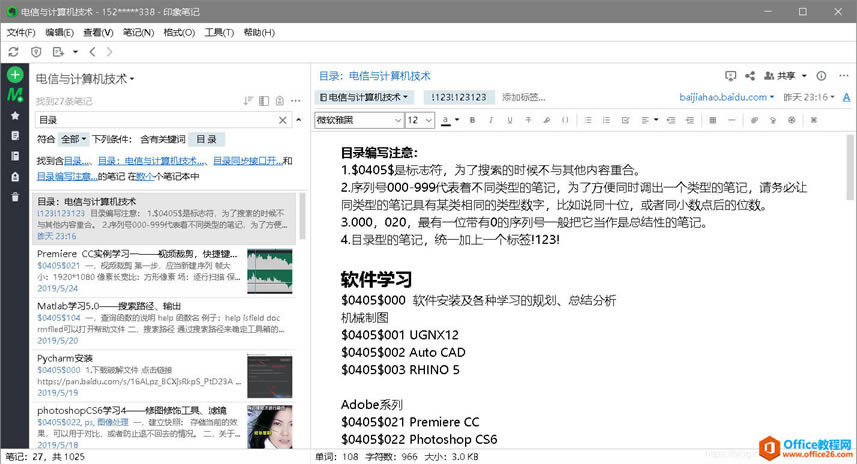Start presentation mode icon in note header
The width and height of the screenshot is (857, 464).
(x=731, y=76)
